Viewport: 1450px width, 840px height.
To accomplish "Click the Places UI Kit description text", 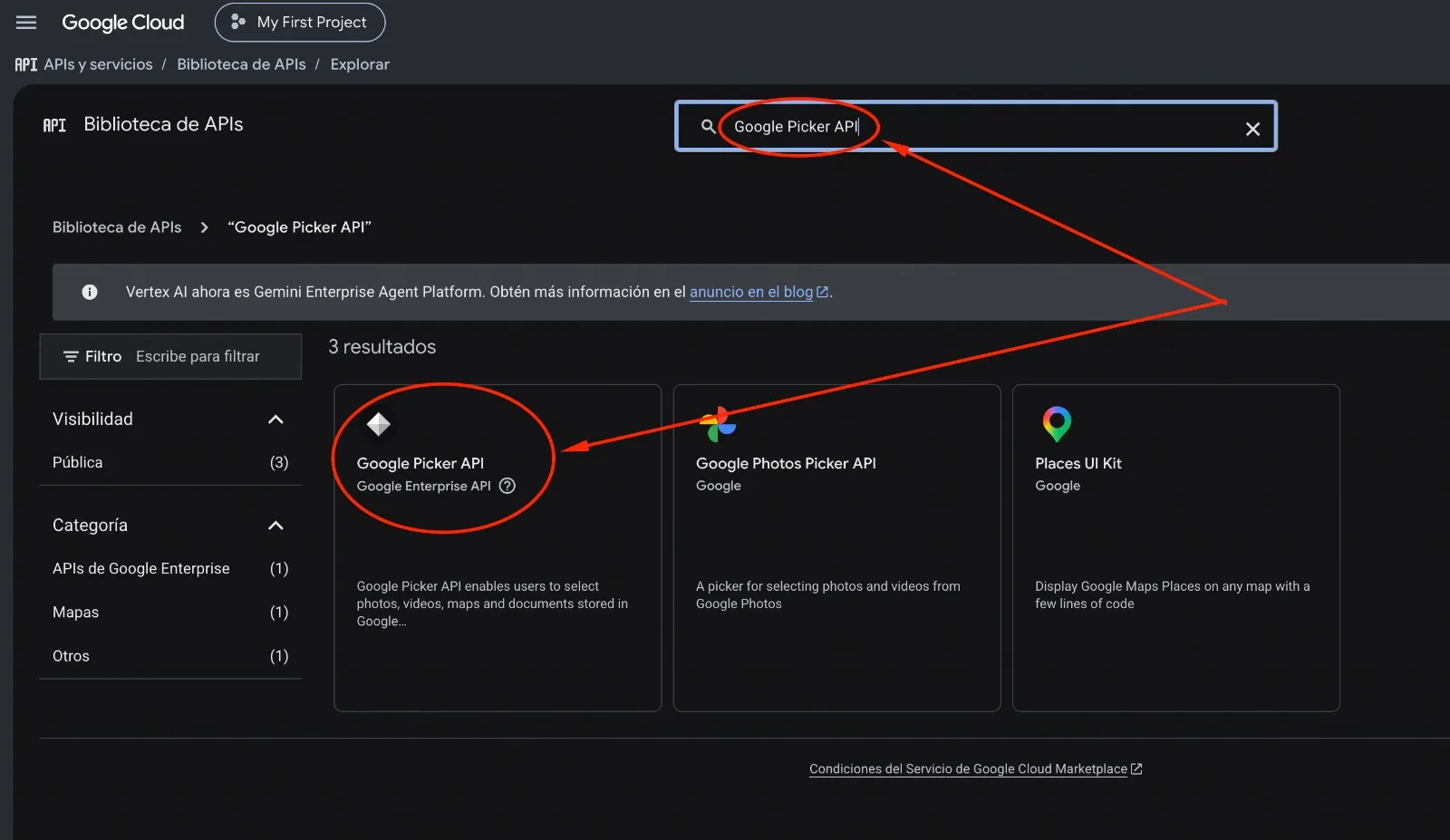I will [1173, 595].
